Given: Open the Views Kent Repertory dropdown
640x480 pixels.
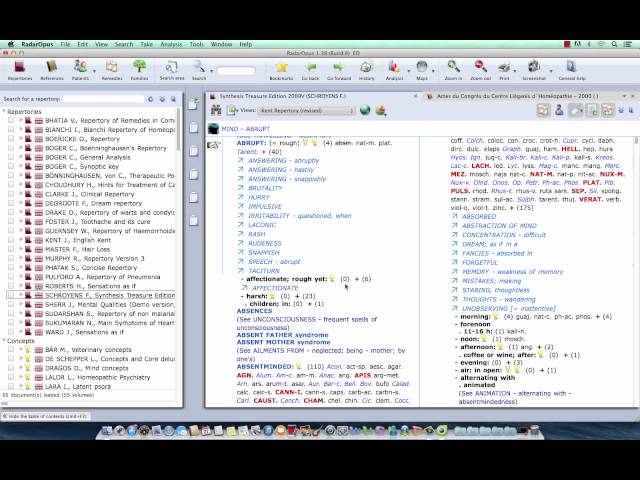Looking at the screenshot, I should (306, 110).
